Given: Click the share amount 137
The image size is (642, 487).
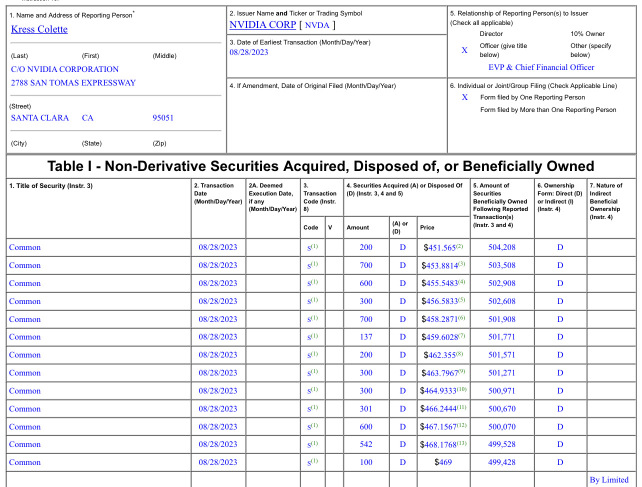Looking at the screenshot, I should 366,337.
